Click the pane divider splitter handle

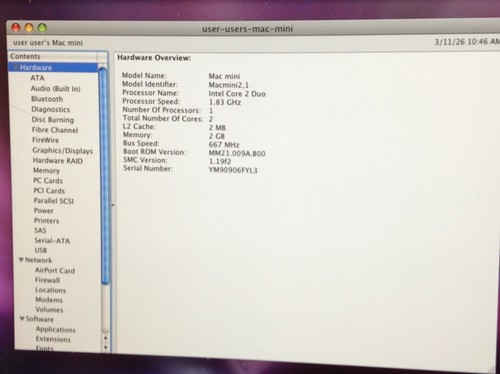[113, 205]
